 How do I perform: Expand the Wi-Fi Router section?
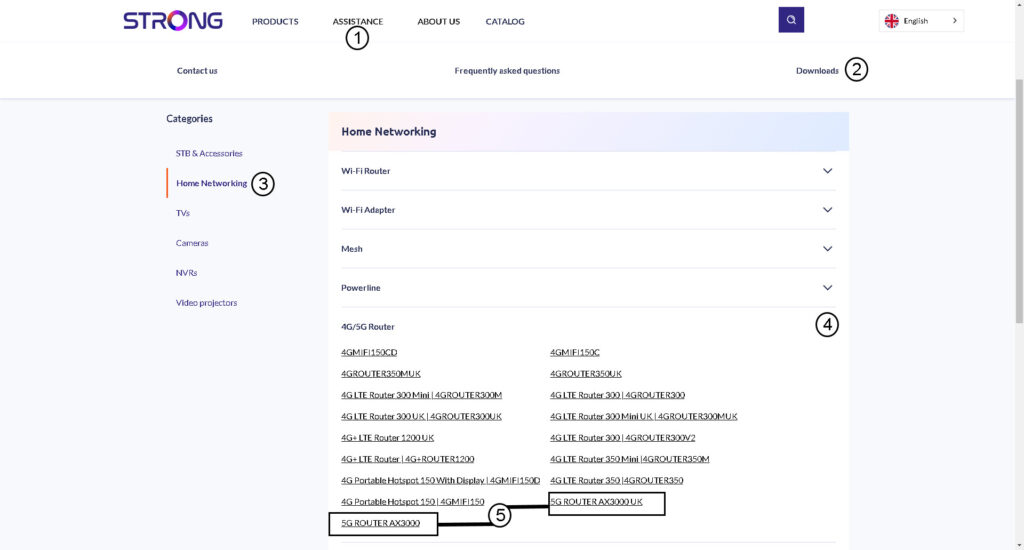tap(588, 171)
